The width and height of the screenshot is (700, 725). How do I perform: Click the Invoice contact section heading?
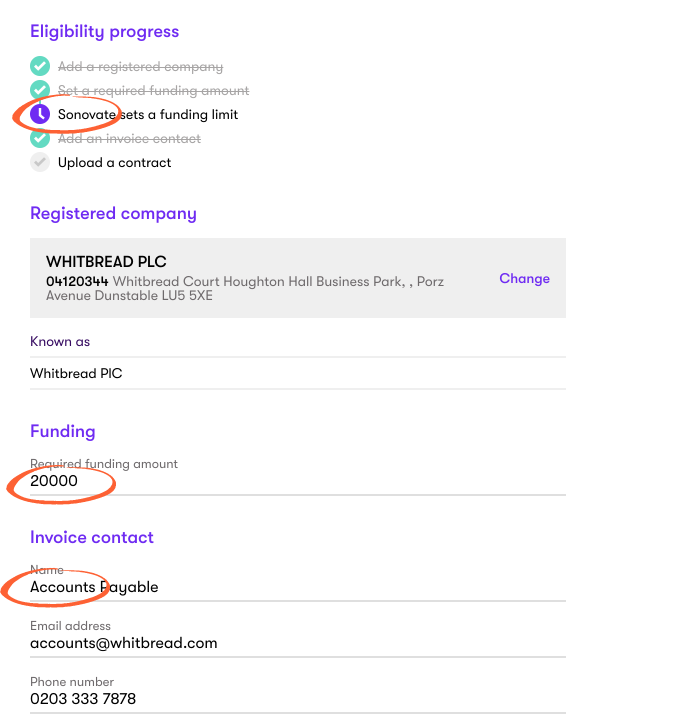[92, 537]
